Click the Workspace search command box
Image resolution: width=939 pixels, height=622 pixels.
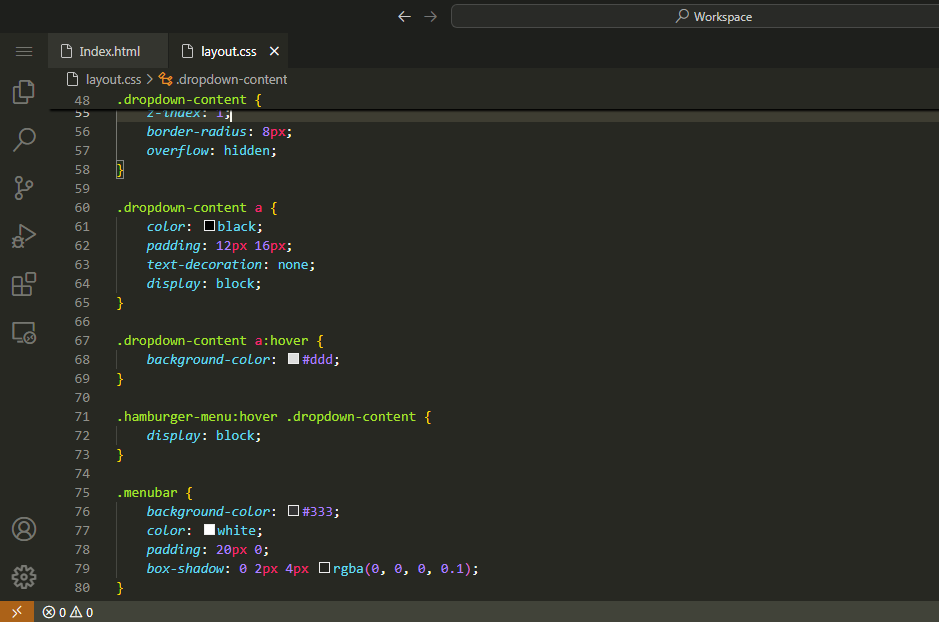[712, 16]
